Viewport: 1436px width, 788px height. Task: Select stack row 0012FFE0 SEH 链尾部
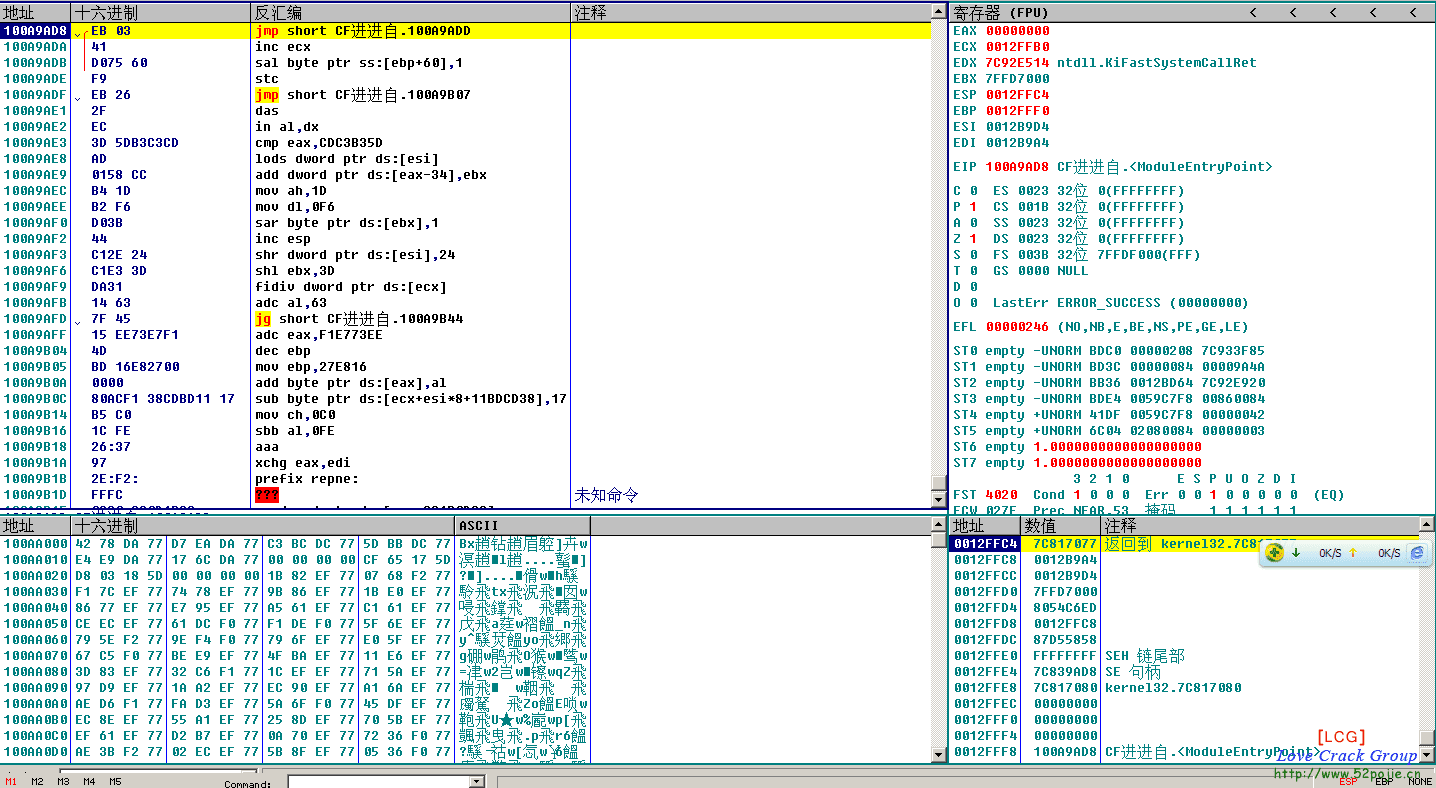click(1183, 656)
